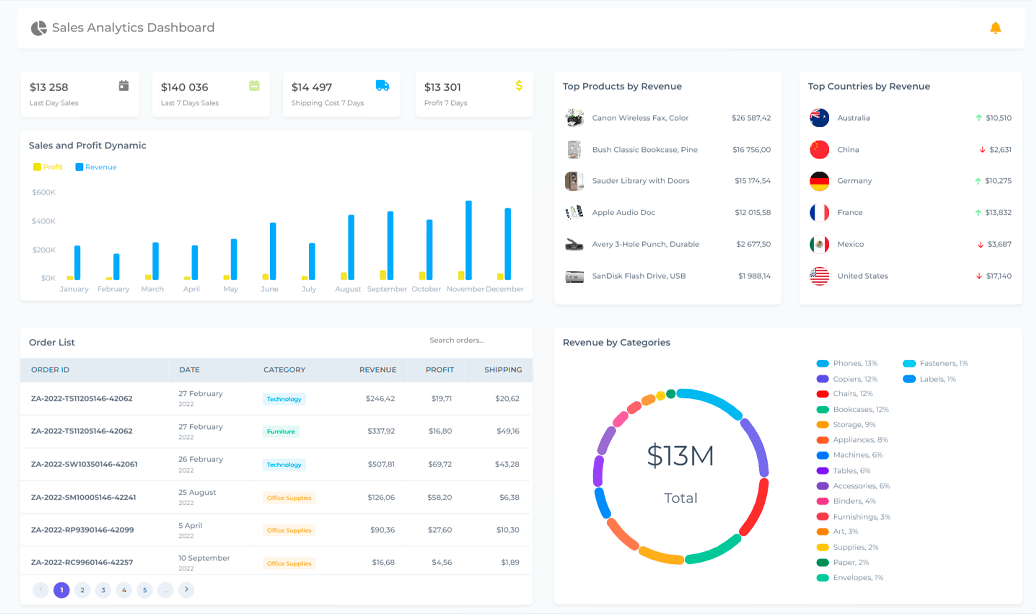Image resolution: width=1036 pixels, height=614 pixels.
Task: Click the green up arrow beside Australia revenue
Action: [979, 118]
